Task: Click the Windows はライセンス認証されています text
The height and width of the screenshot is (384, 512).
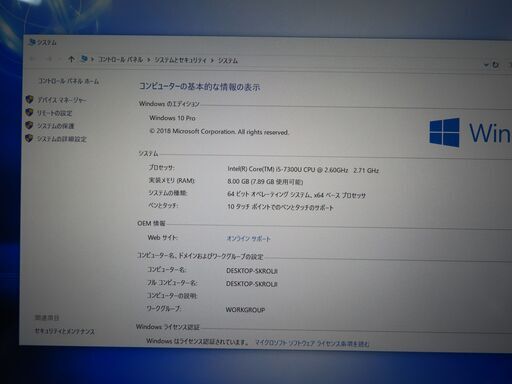Action: pos(197,341)
